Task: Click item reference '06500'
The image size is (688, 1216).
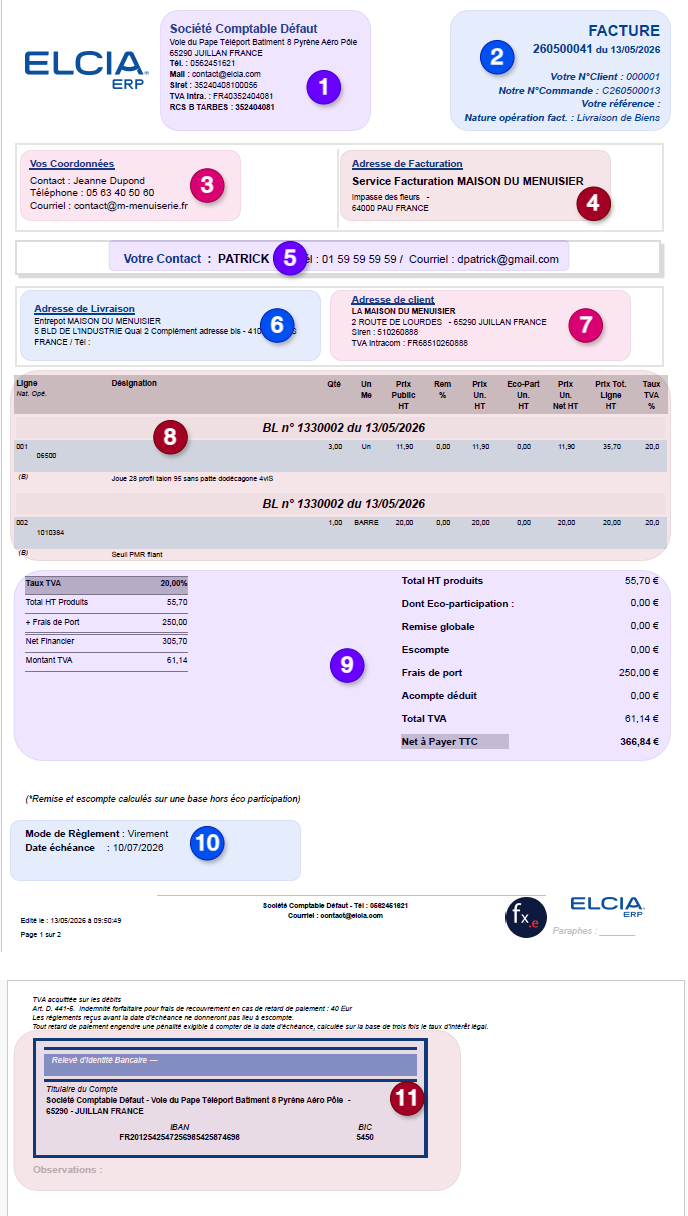Action: 46,455
